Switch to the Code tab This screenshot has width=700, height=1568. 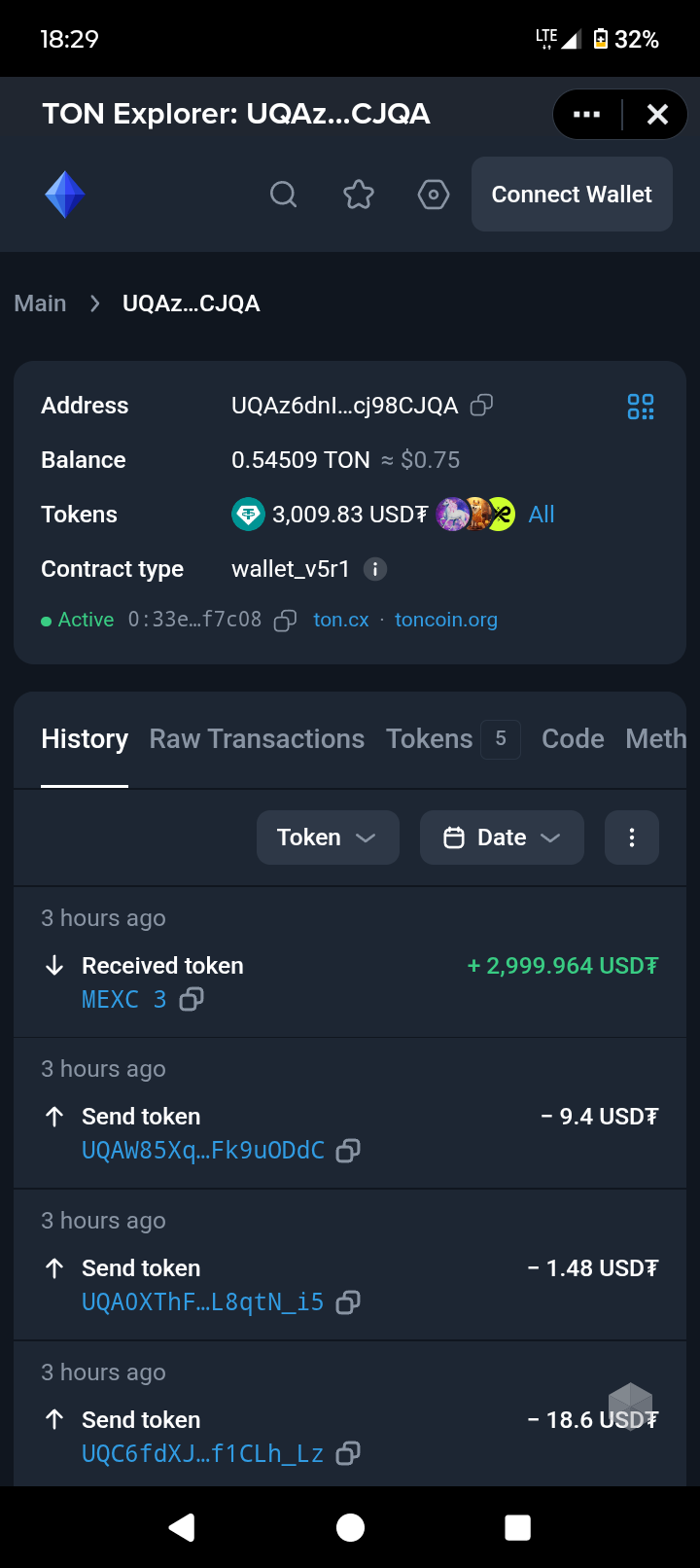point(573,739)
